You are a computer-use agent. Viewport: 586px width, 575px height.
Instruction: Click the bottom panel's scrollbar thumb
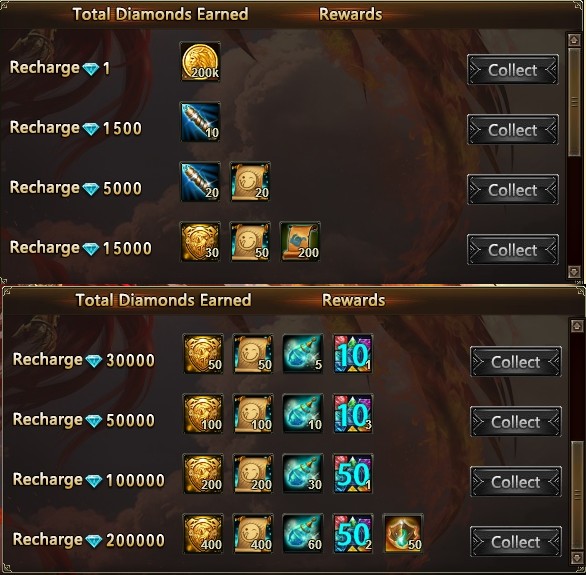tap(577, 495)
